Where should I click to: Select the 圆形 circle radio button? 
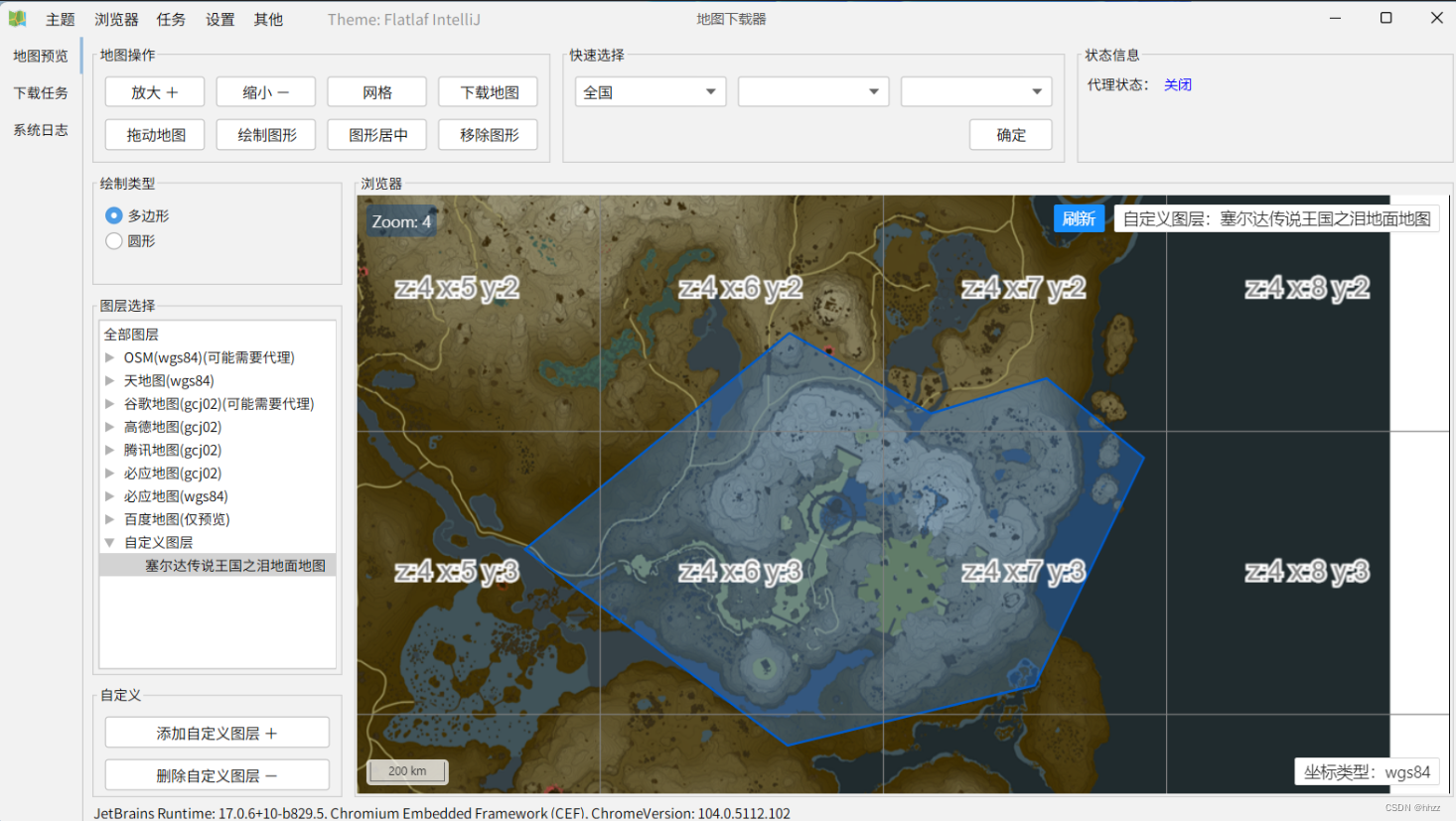[x=114, y=240]
